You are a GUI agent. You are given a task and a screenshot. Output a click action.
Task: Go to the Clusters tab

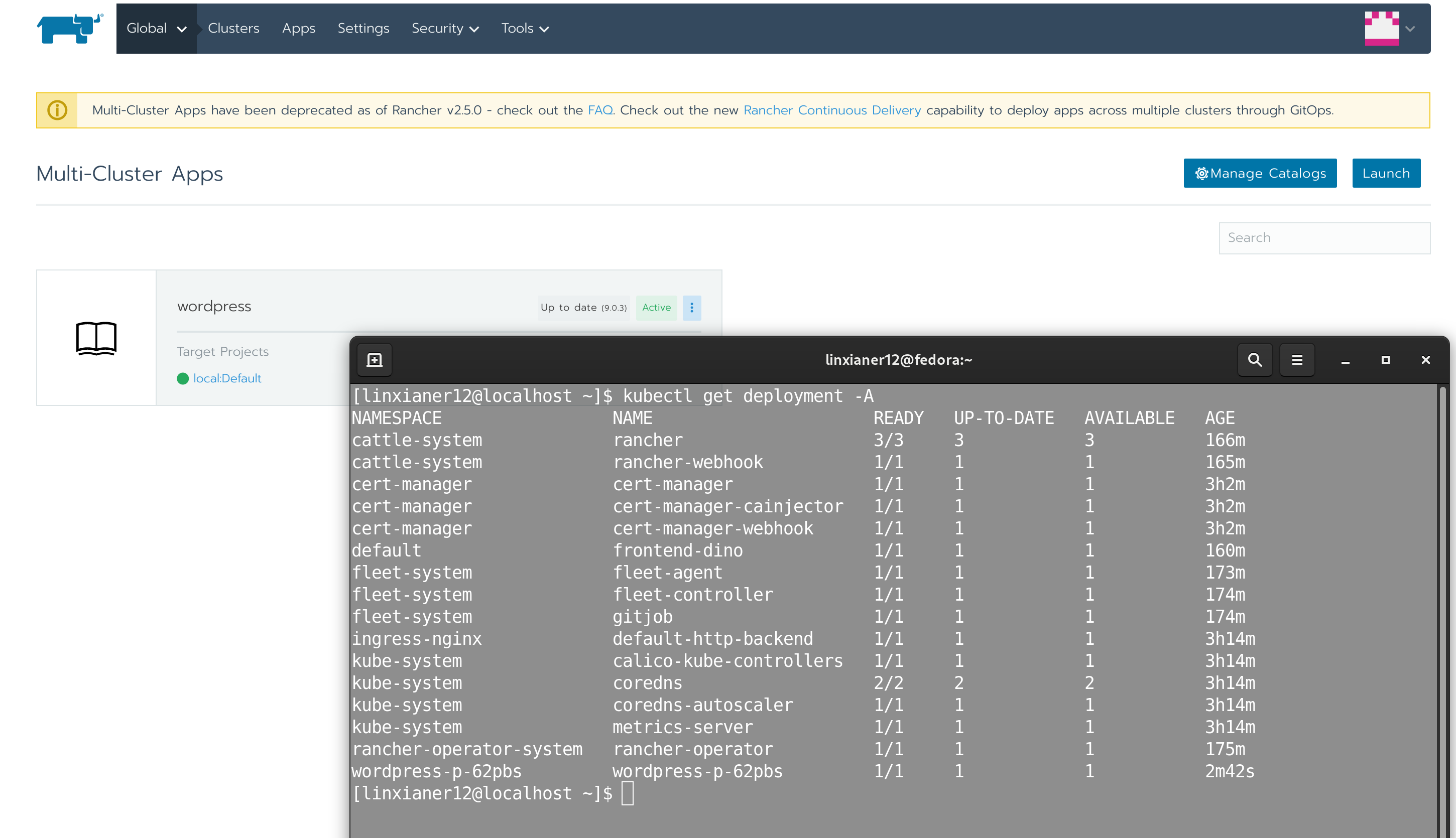click(x=233, y=28)
